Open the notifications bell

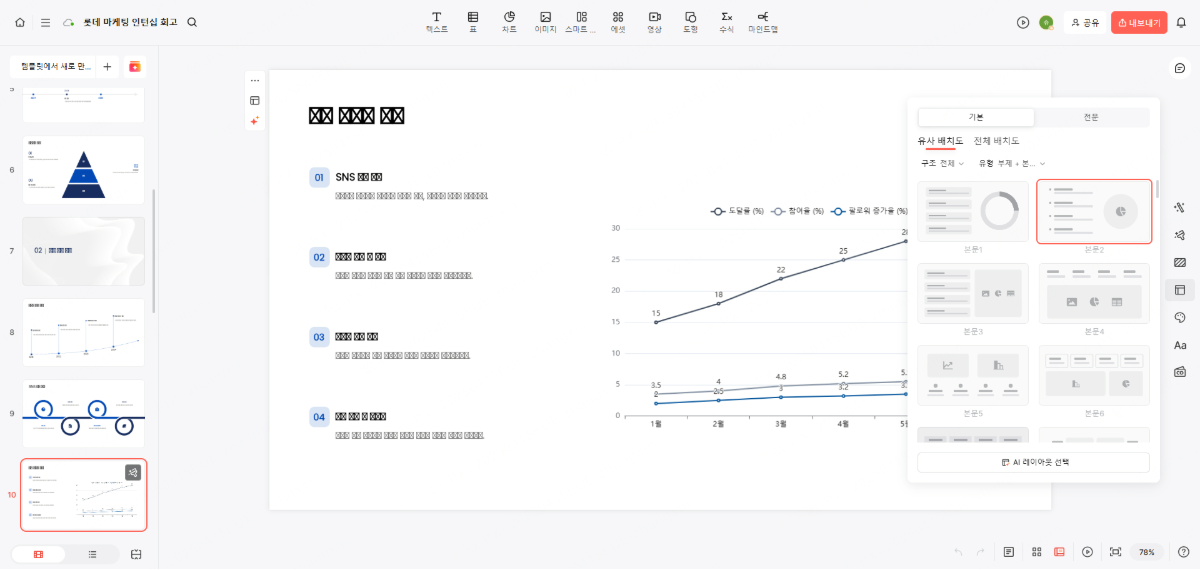(x=1181, y=22)
